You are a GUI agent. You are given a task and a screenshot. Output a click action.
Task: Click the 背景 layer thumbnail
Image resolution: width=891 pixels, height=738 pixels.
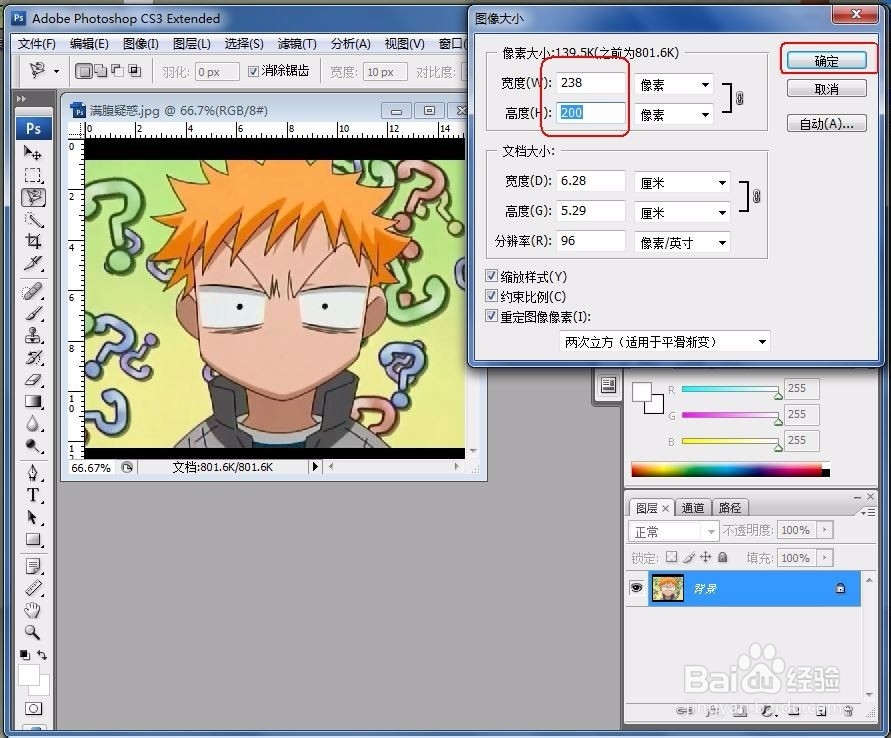668,588
